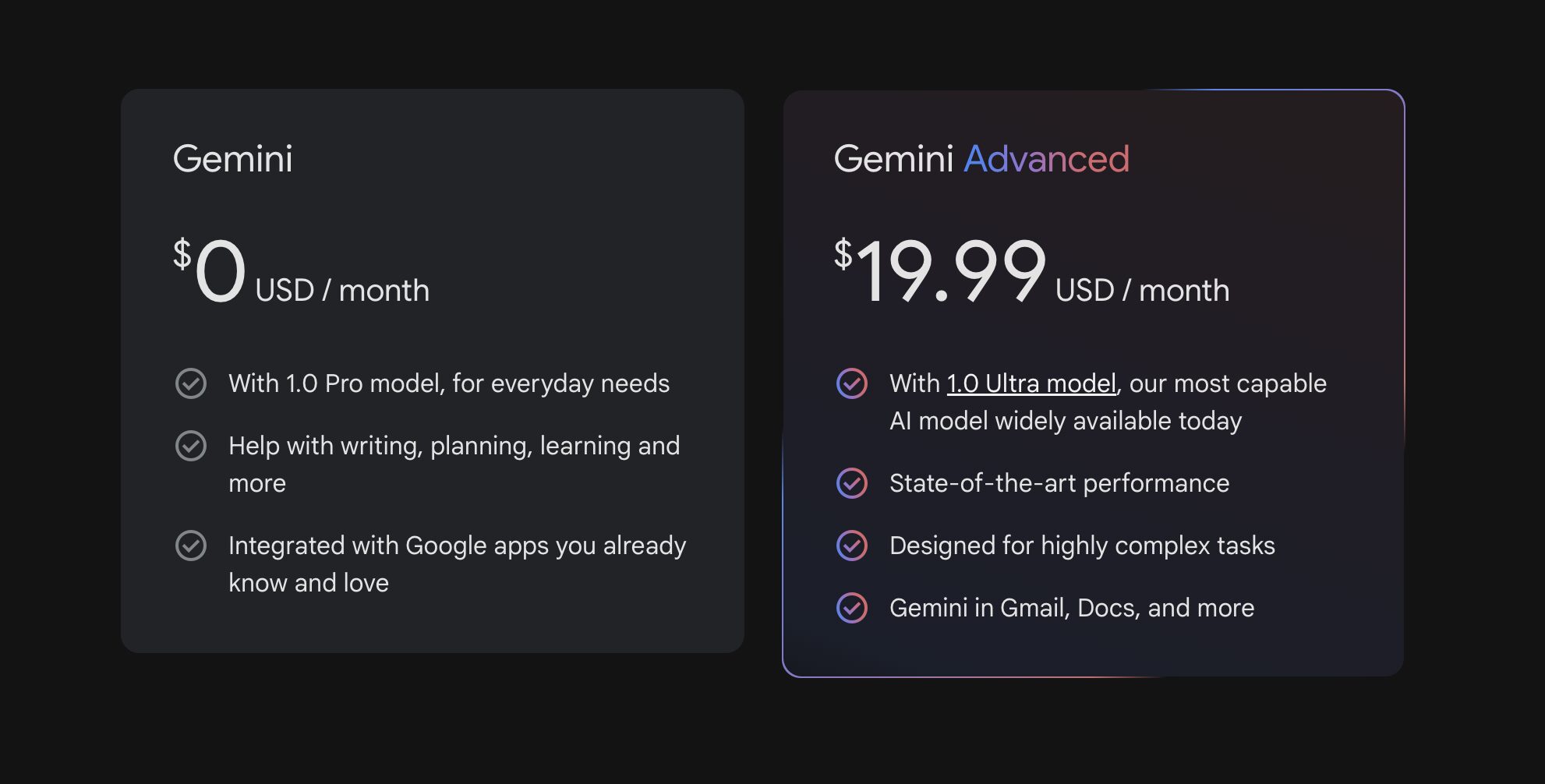The image size is (1545, 784).
Task: Click checkmark icon beside Integrated with Google apps
Action: pyautogui.click(x=191, y=546)
